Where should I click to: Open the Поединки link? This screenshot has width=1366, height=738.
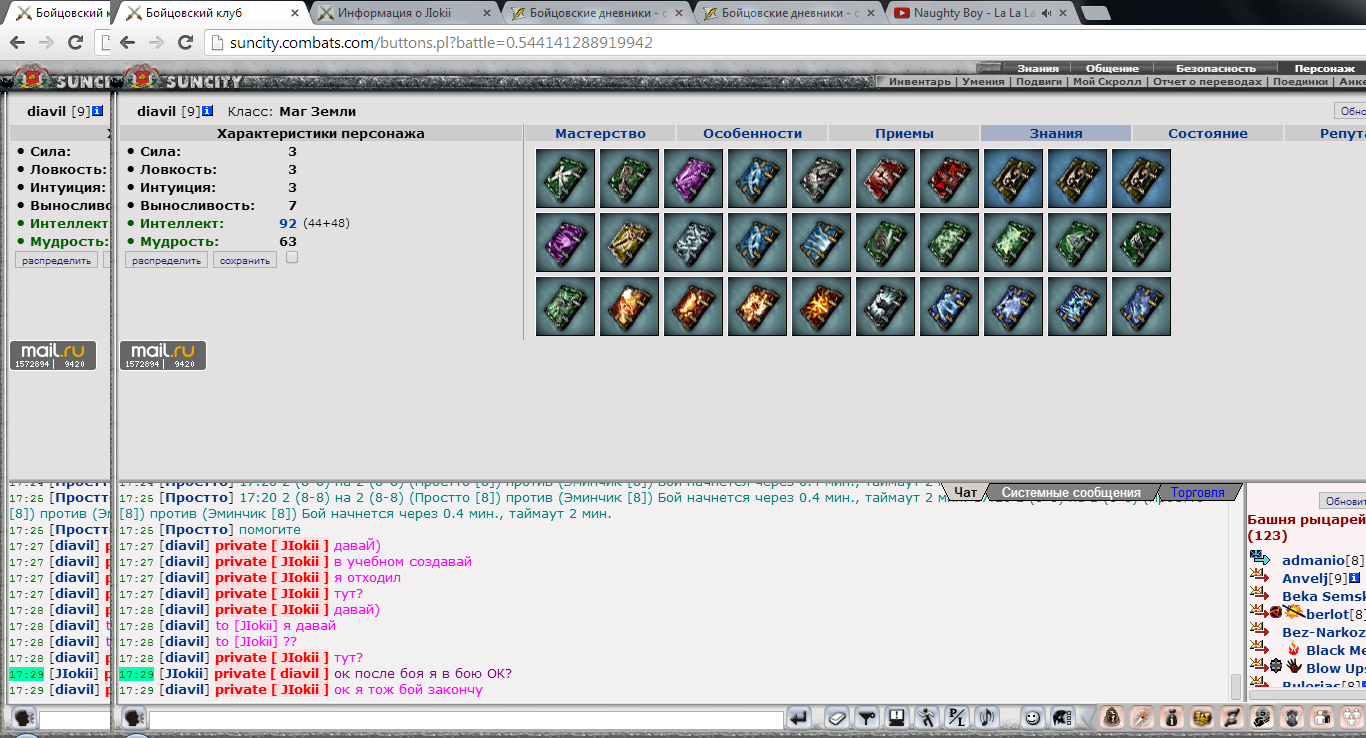pyautogui.click(x=1300, y=82)
